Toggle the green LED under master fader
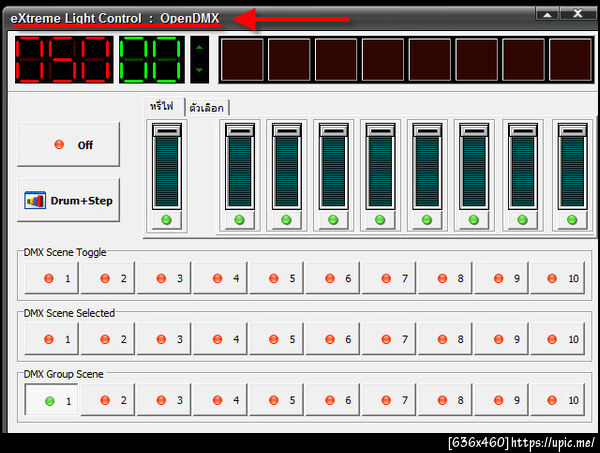 (x=166, y=220)
